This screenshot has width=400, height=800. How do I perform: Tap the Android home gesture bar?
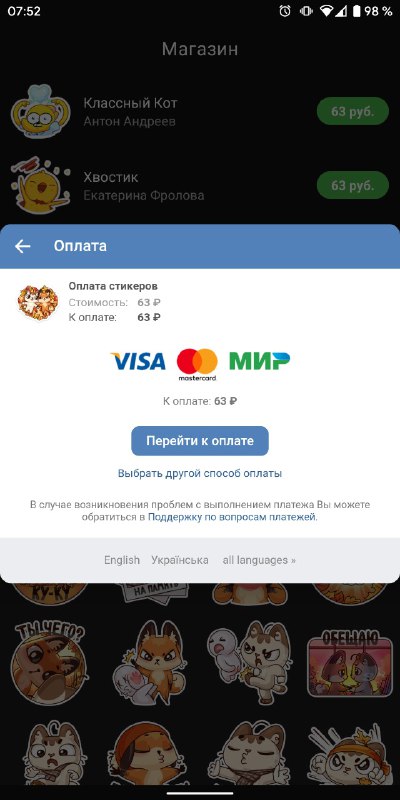[200, 793]
